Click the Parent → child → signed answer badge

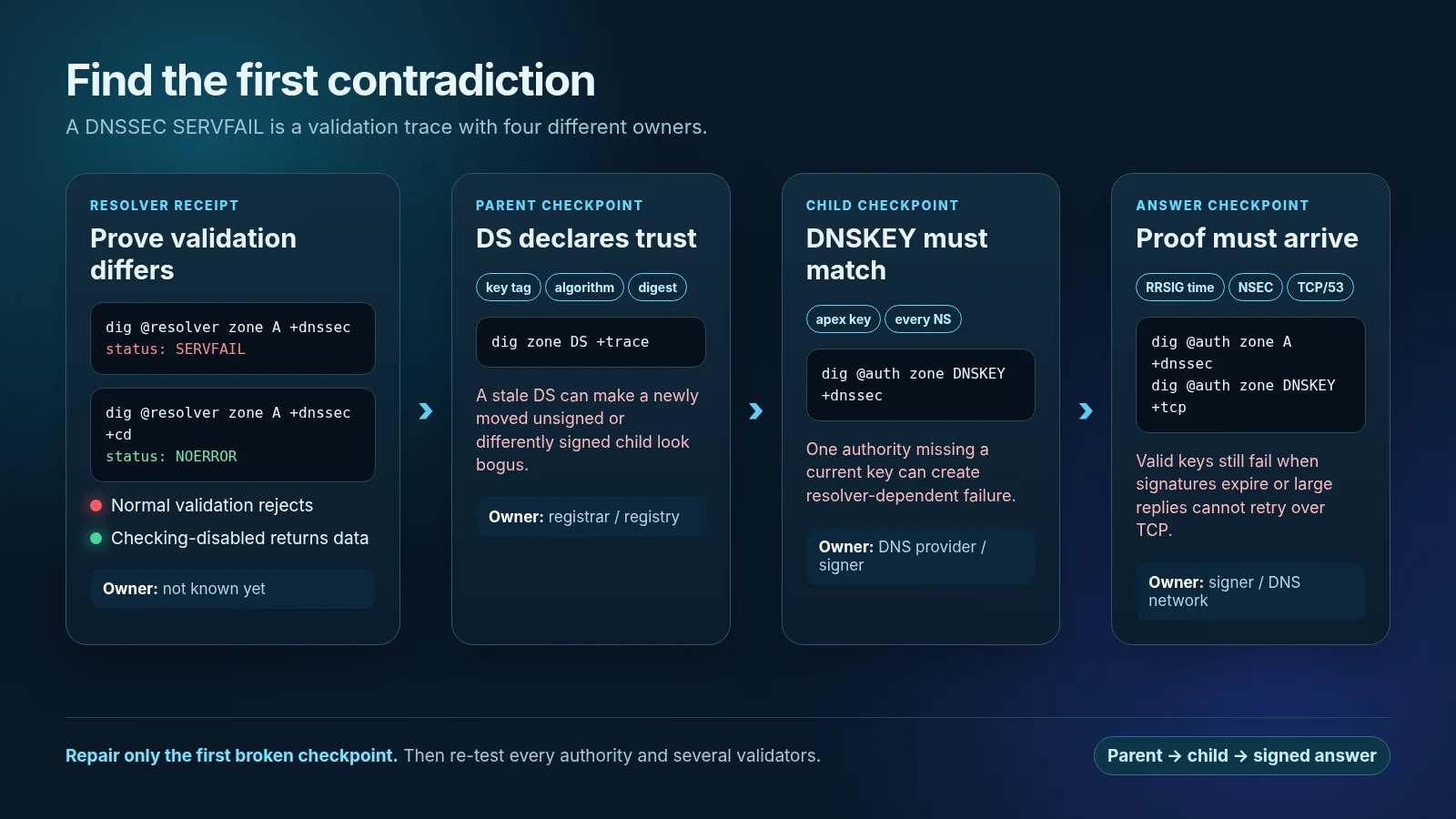pos(1241,755)
